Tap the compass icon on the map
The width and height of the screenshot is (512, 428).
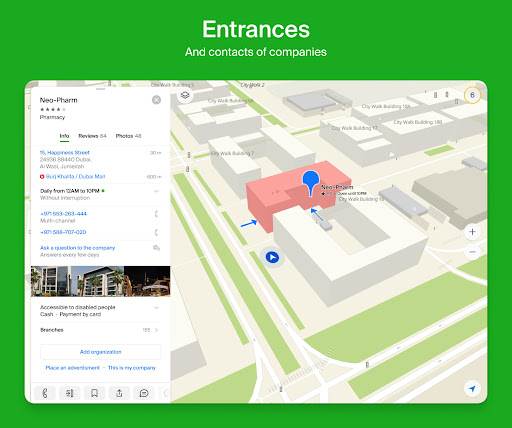point(472,95)
